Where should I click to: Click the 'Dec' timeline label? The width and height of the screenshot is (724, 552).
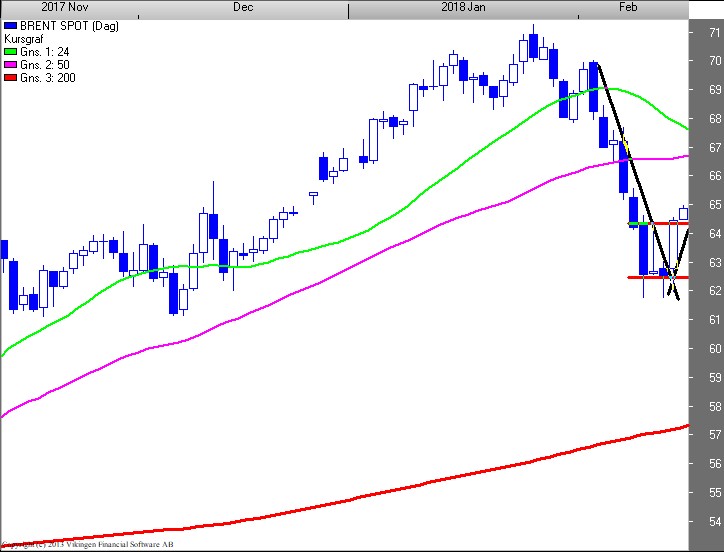(x=243, y=7)
